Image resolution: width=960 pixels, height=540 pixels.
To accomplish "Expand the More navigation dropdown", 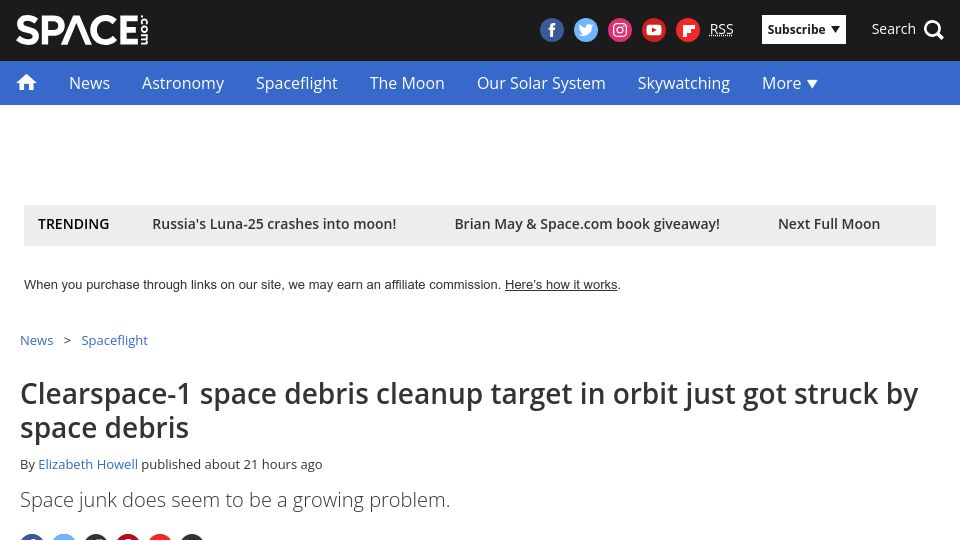I will [x=790, y=83].
